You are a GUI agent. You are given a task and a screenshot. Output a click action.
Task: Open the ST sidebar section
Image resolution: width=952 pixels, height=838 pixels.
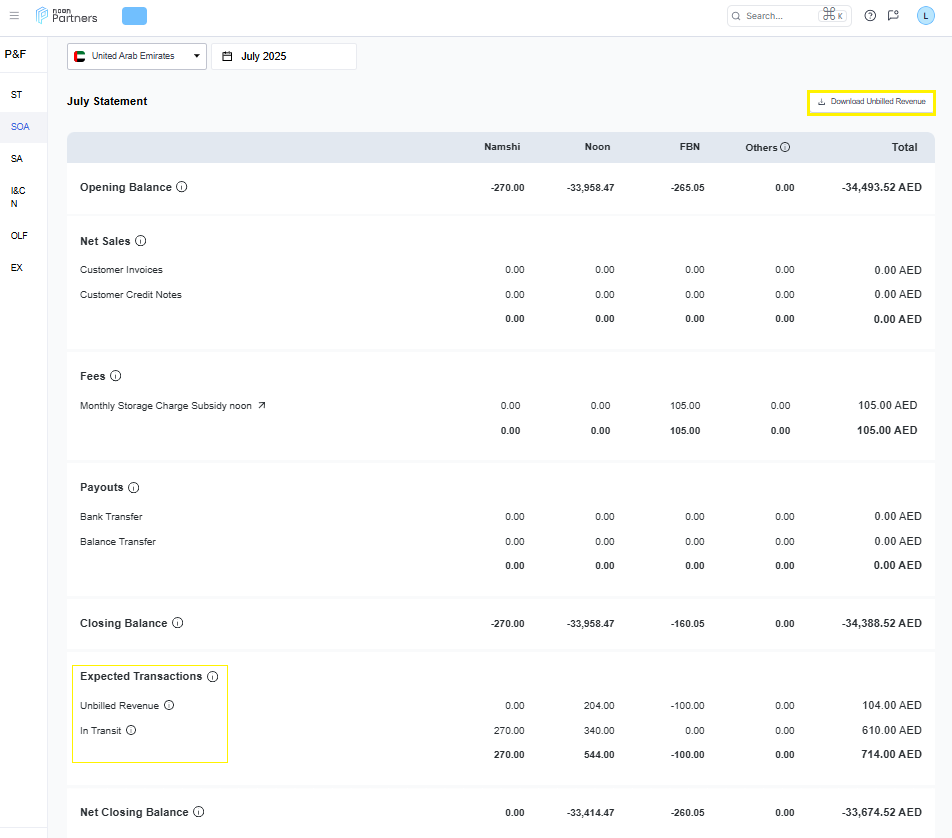(16, 95)
